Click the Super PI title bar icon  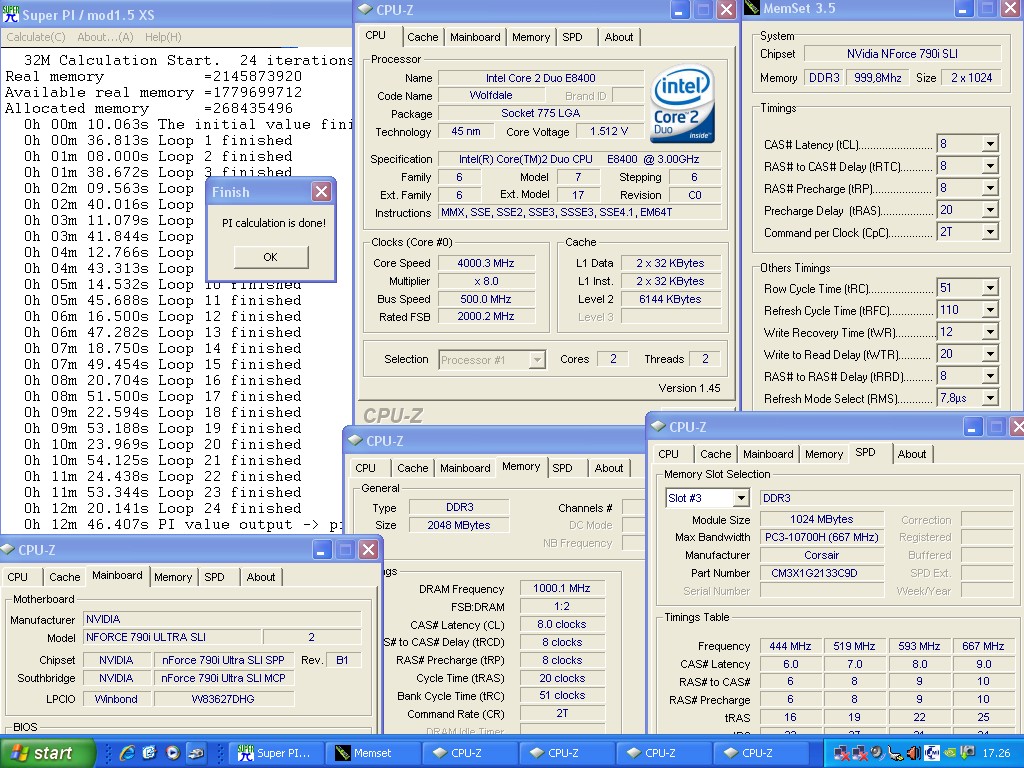point(10,14)
